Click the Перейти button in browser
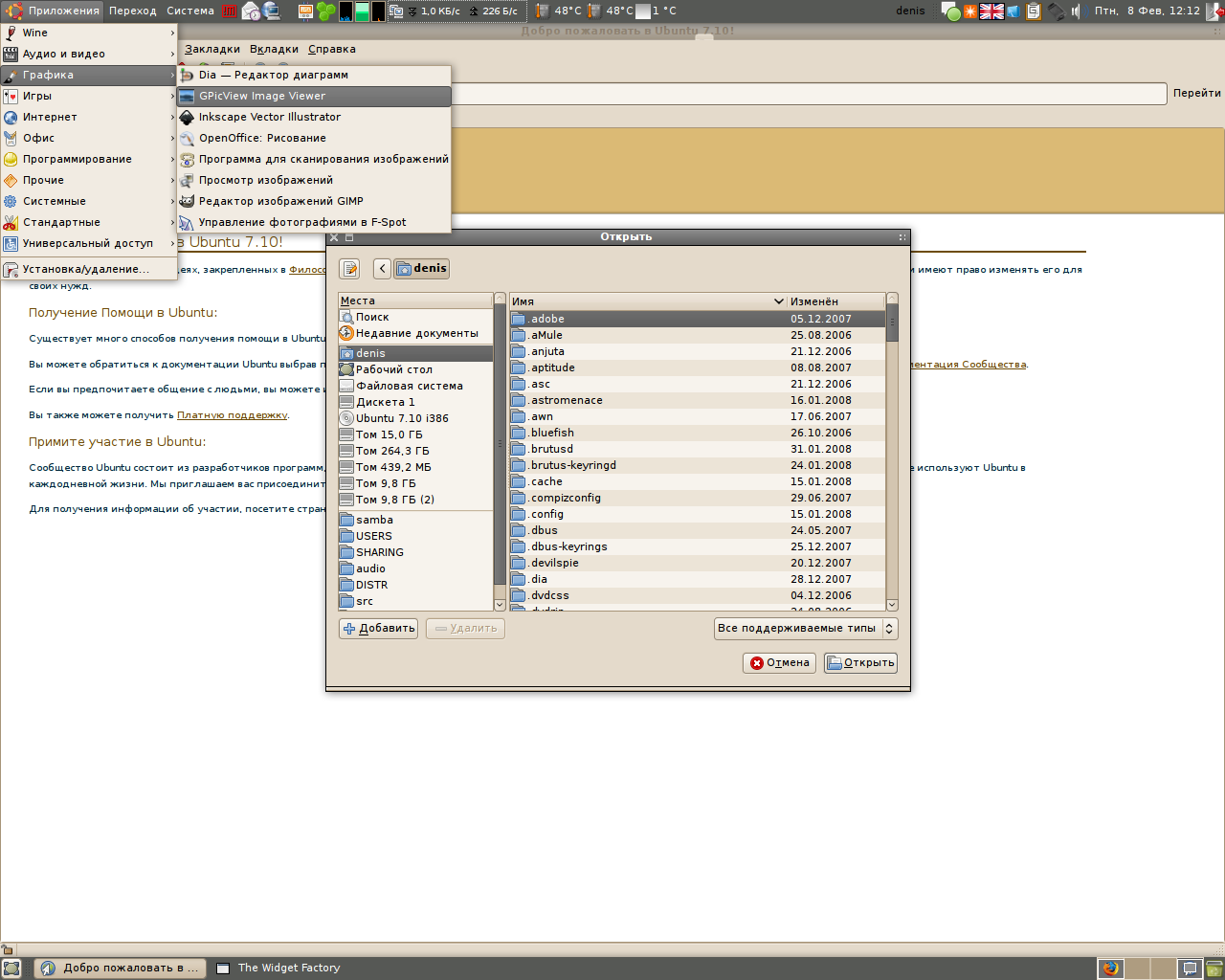 click(x=1196, y=93)
